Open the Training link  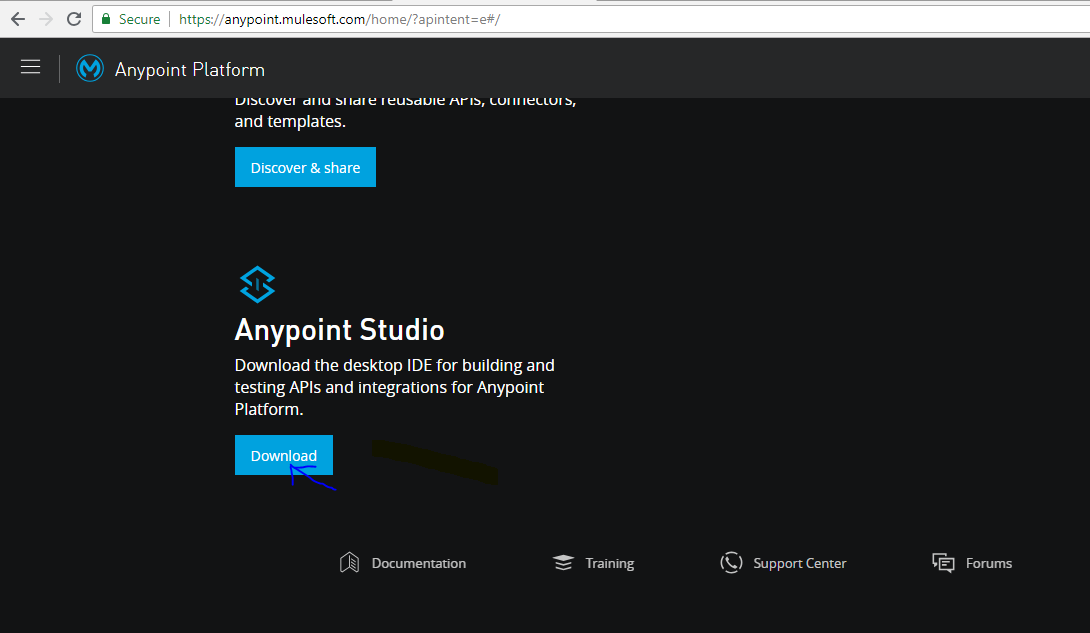click(x=608, y=563)
